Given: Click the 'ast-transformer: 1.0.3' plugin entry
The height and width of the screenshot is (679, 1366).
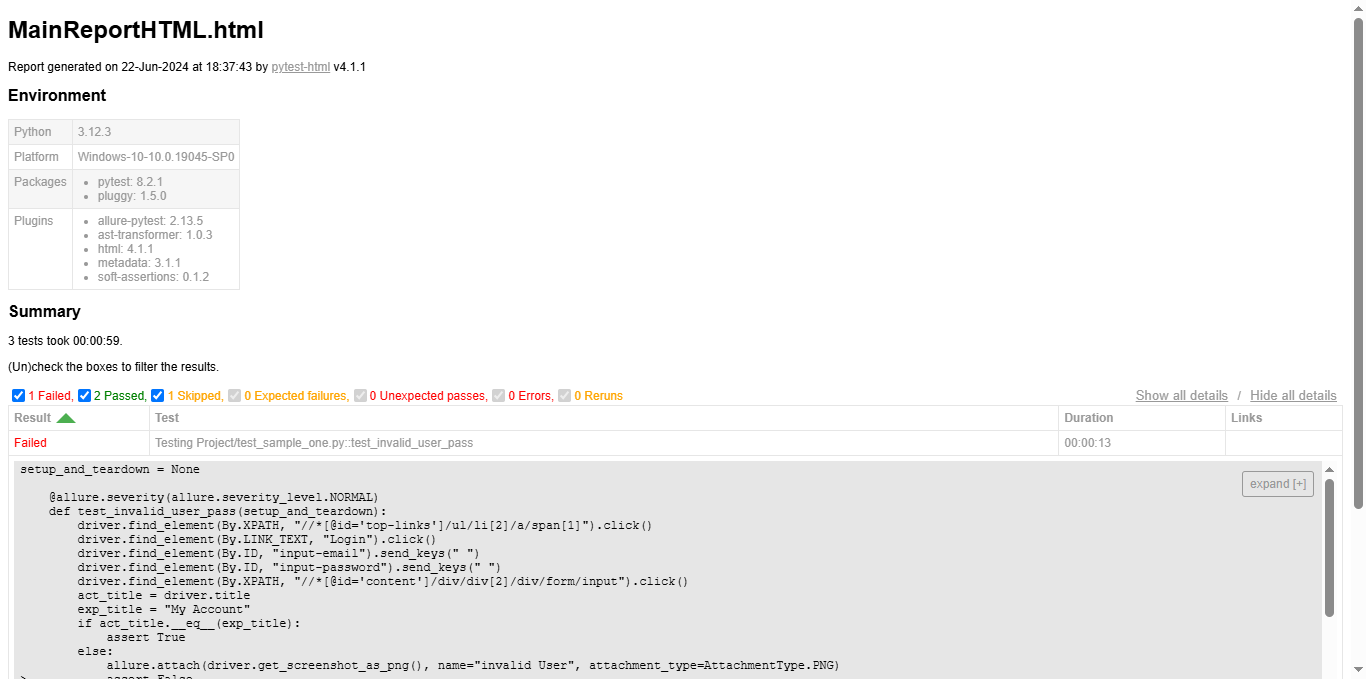Looking at the screenshot, I should (155, 235).
